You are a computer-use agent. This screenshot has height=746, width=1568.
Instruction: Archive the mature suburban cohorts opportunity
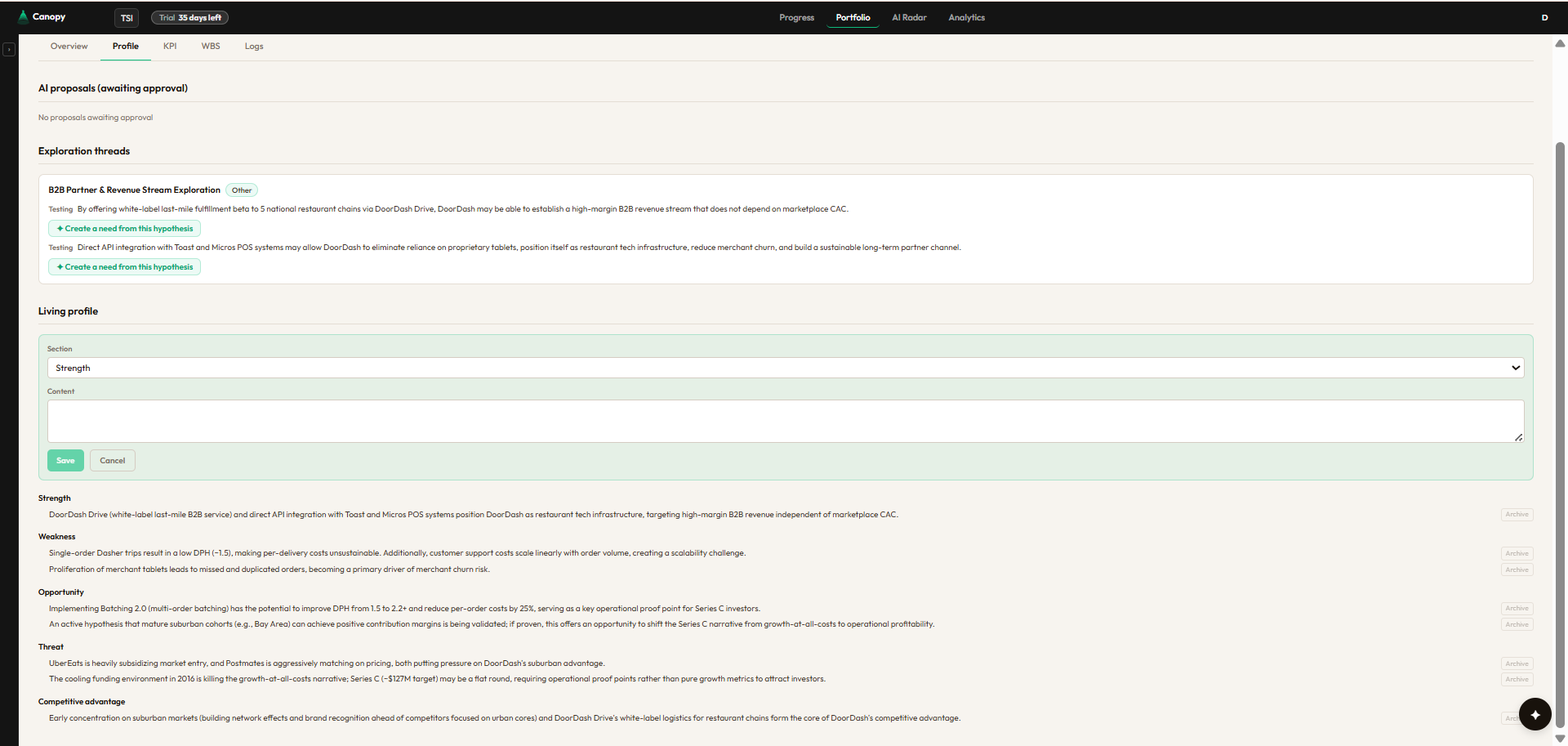point(1517,624)
